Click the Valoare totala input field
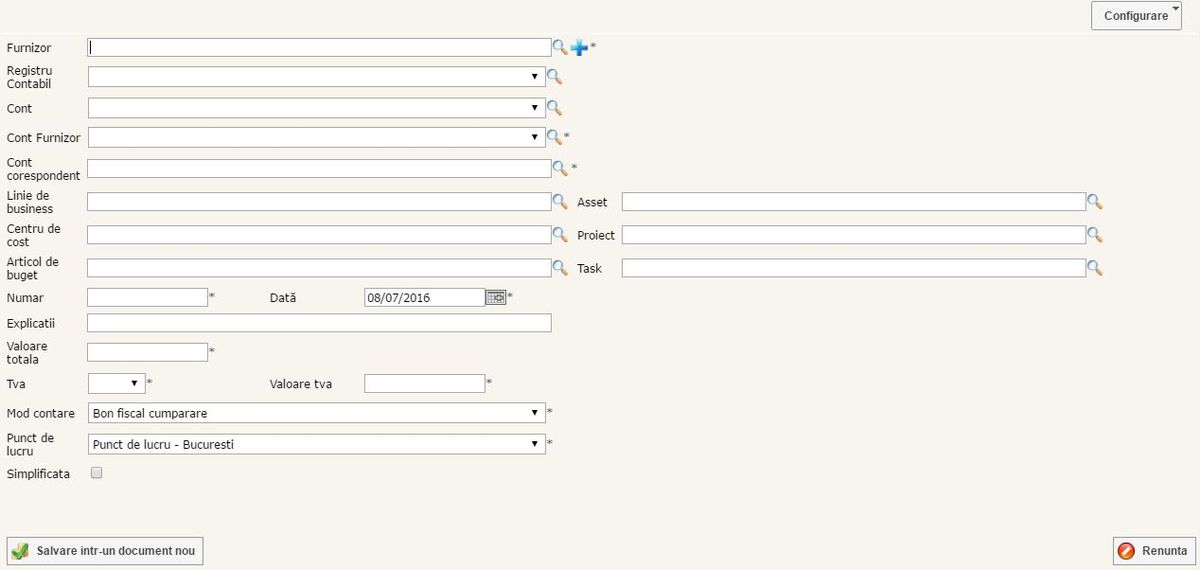The width and height of the screenshot is (1200, 570). click(x=148, y=352)
